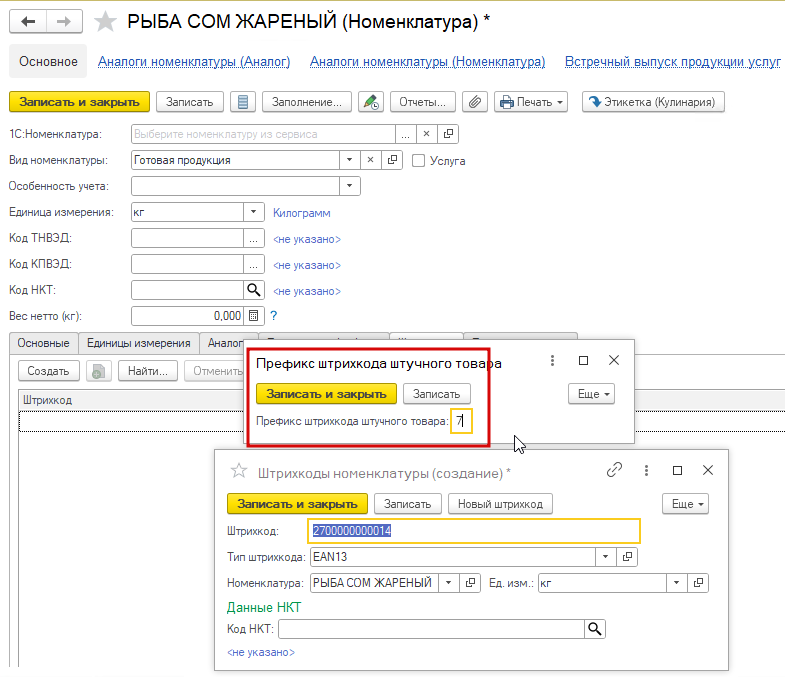Select Код ТНВЭД via ellipsis button

point(254,238)
